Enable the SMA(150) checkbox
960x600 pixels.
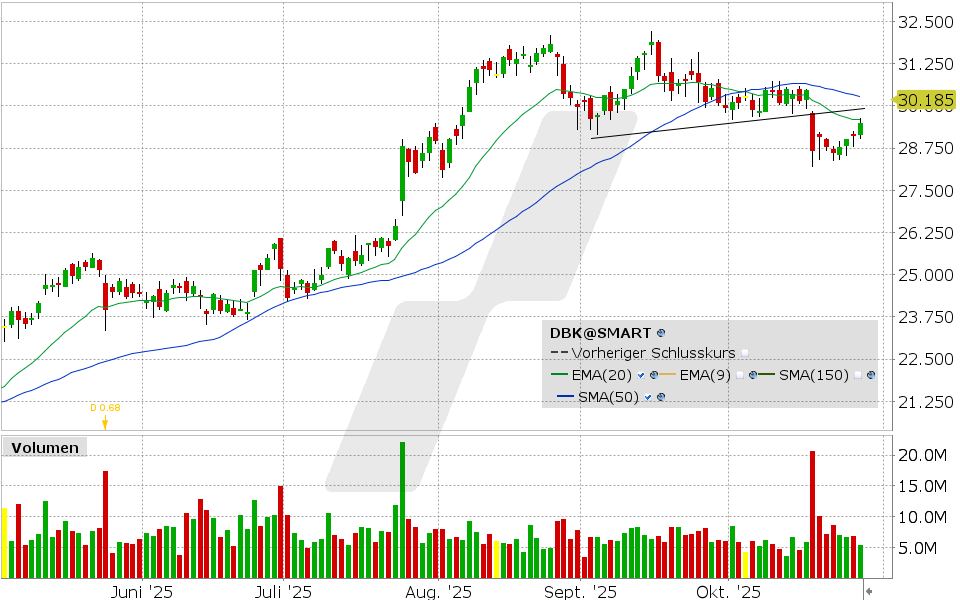tap(856, 375)
